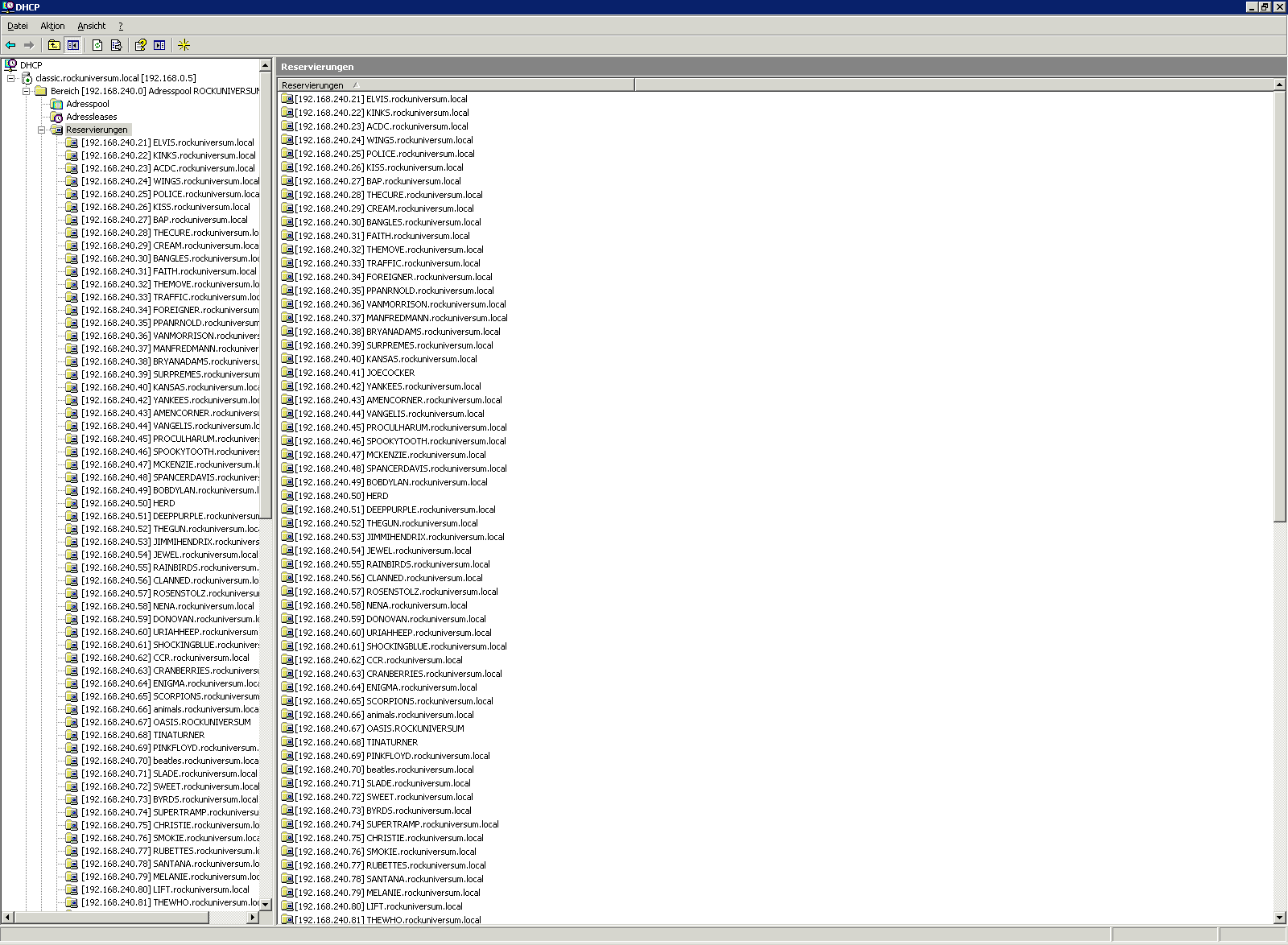The height and width of the screenshot is (945, 1288).
Task: Click the TINATURNER reservation icon in right list
Action: 287,742
